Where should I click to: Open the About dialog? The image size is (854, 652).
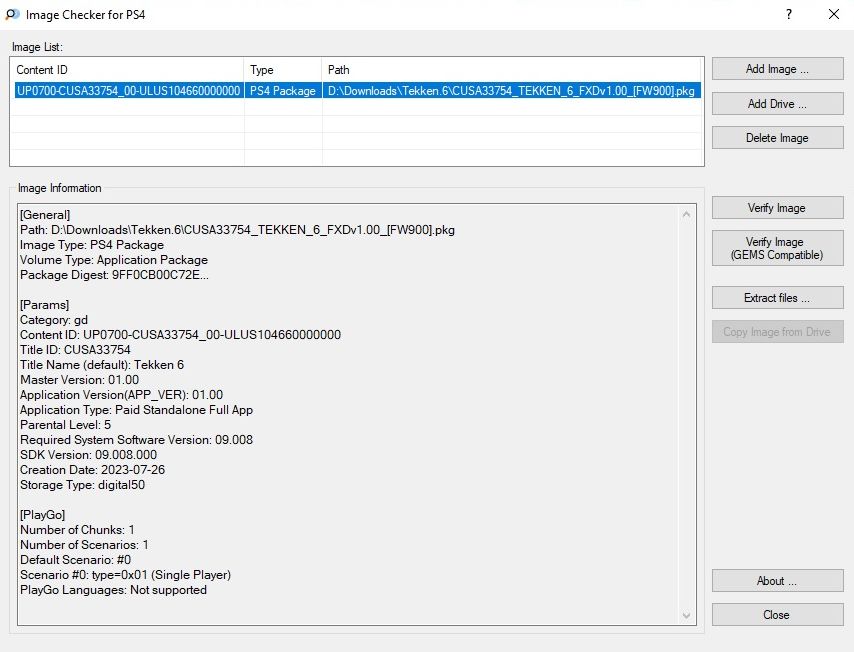point(777,581)
